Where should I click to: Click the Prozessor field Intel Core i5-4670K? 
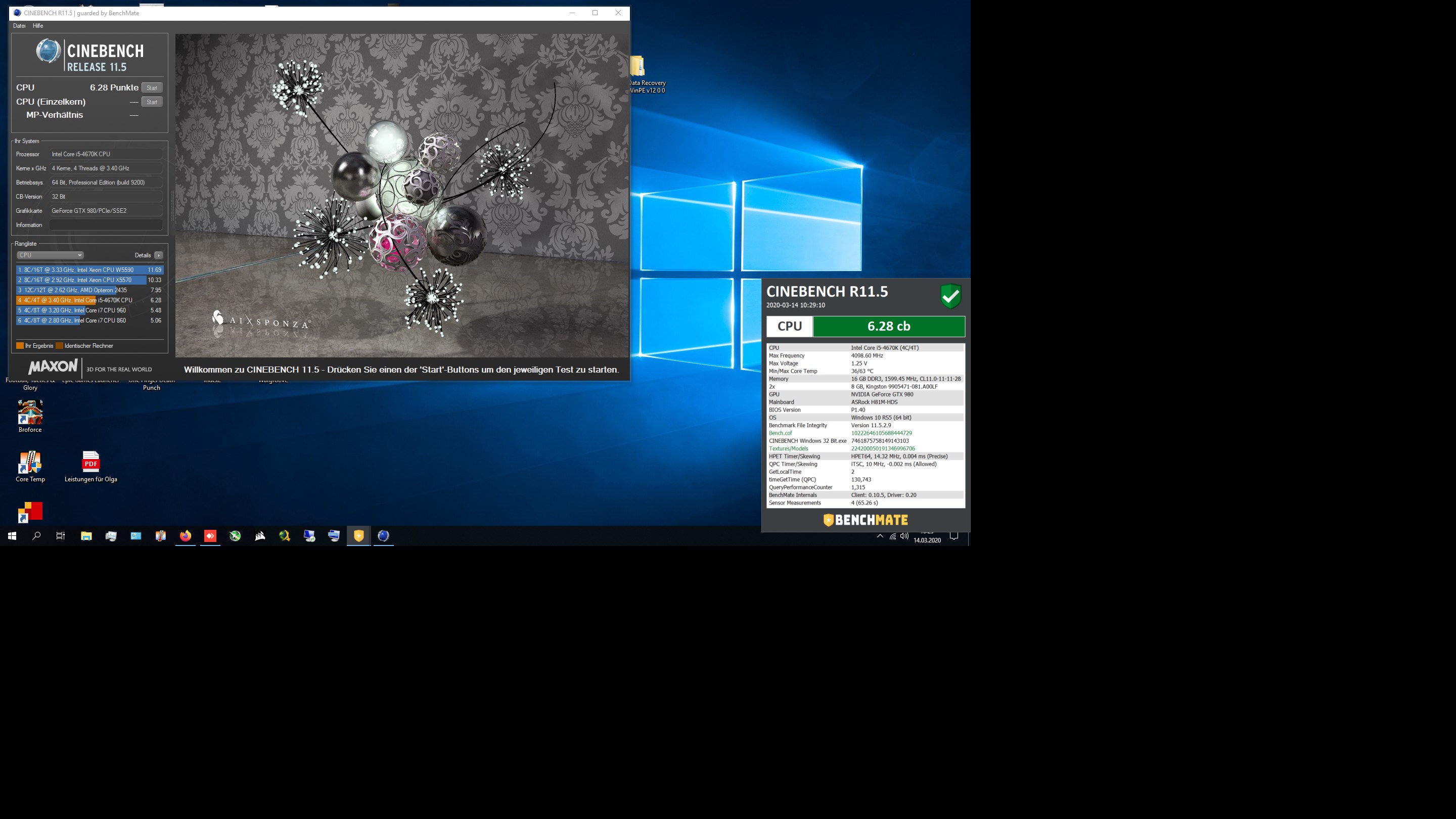[106, 154]
